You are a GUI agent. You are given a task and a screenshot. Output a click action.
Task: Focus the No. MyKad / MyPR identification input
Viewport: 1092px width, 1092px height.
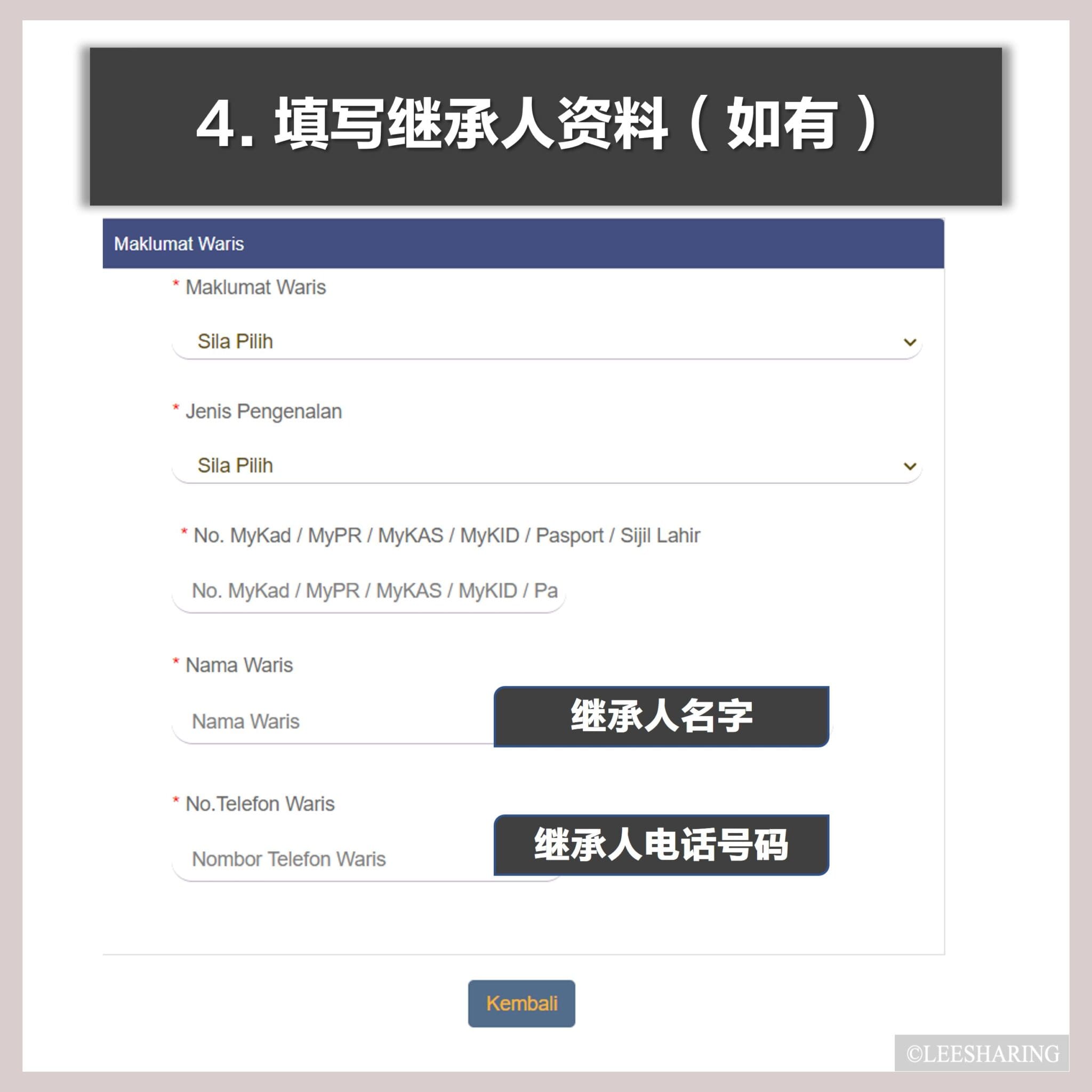click(368, 591)
